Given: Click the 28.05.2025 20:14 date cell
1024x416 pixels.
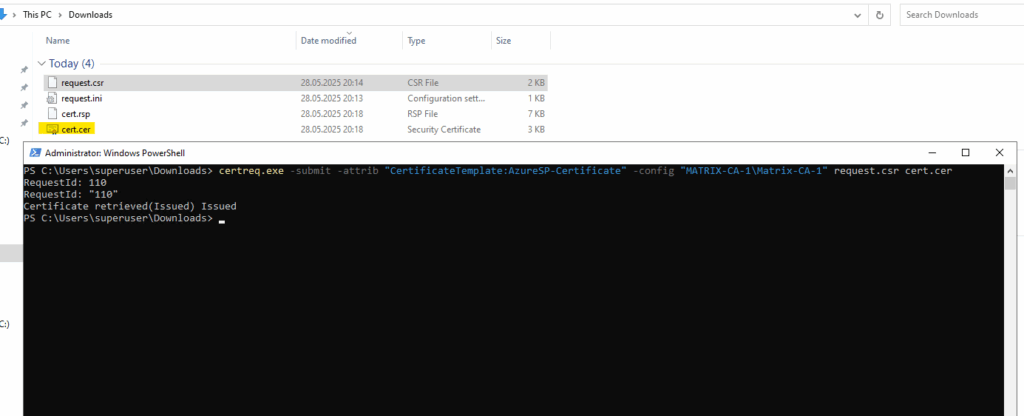Looking at the screenshot, I should click(x=332, y=83).
